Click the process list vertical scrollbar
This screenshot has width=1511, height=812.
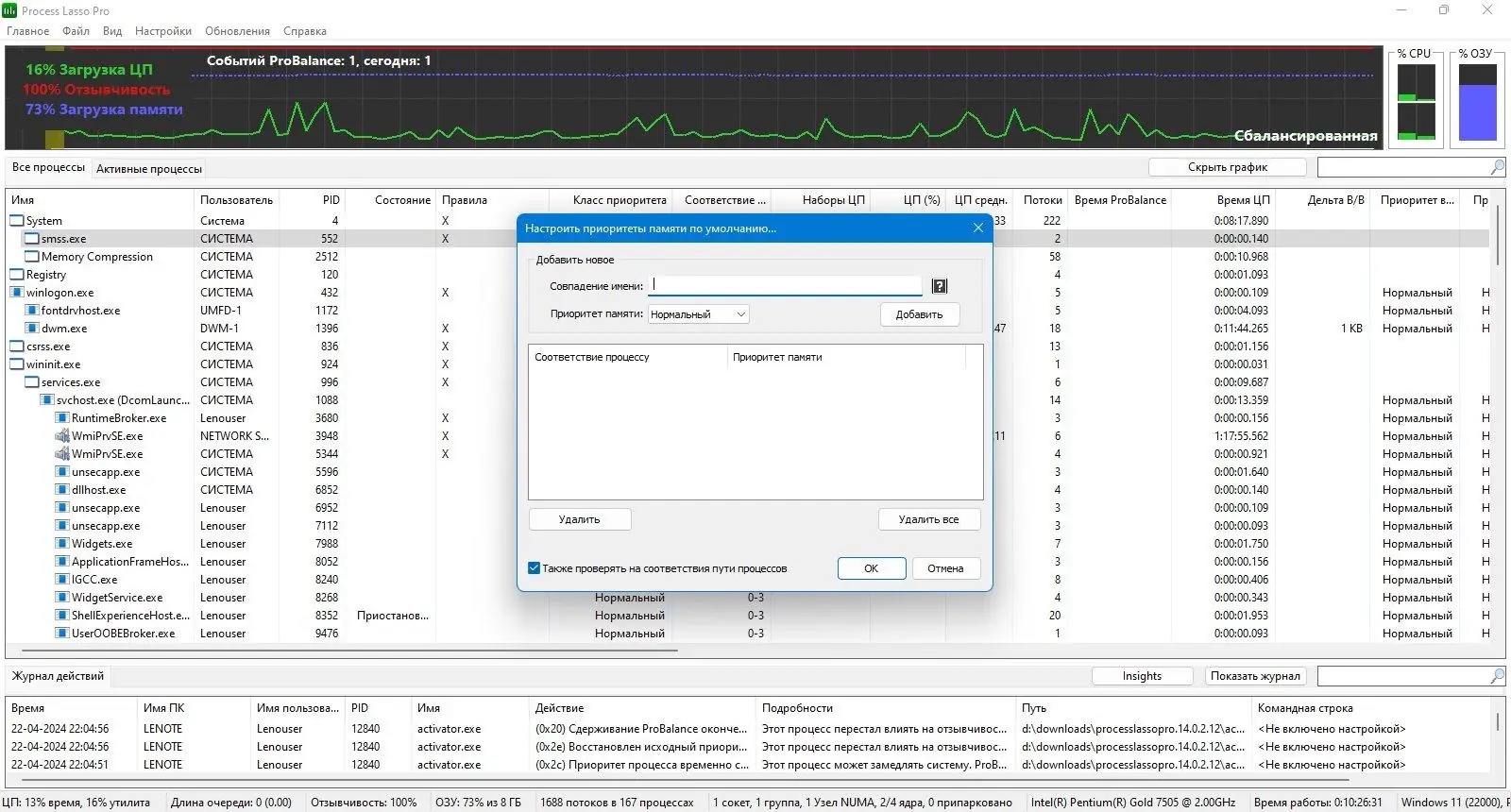pos(1498,236)
